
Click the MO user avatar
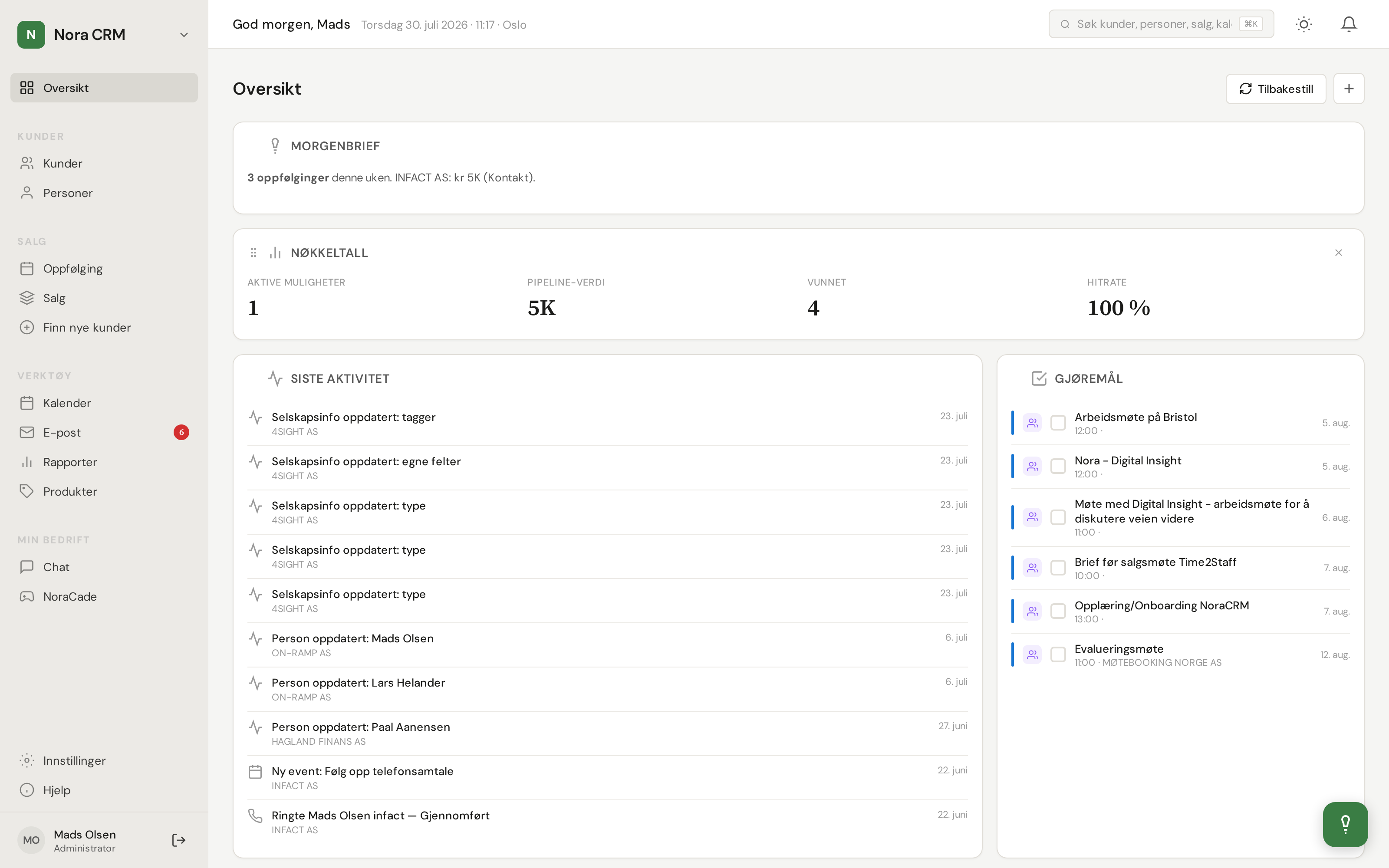click(31, 841)
